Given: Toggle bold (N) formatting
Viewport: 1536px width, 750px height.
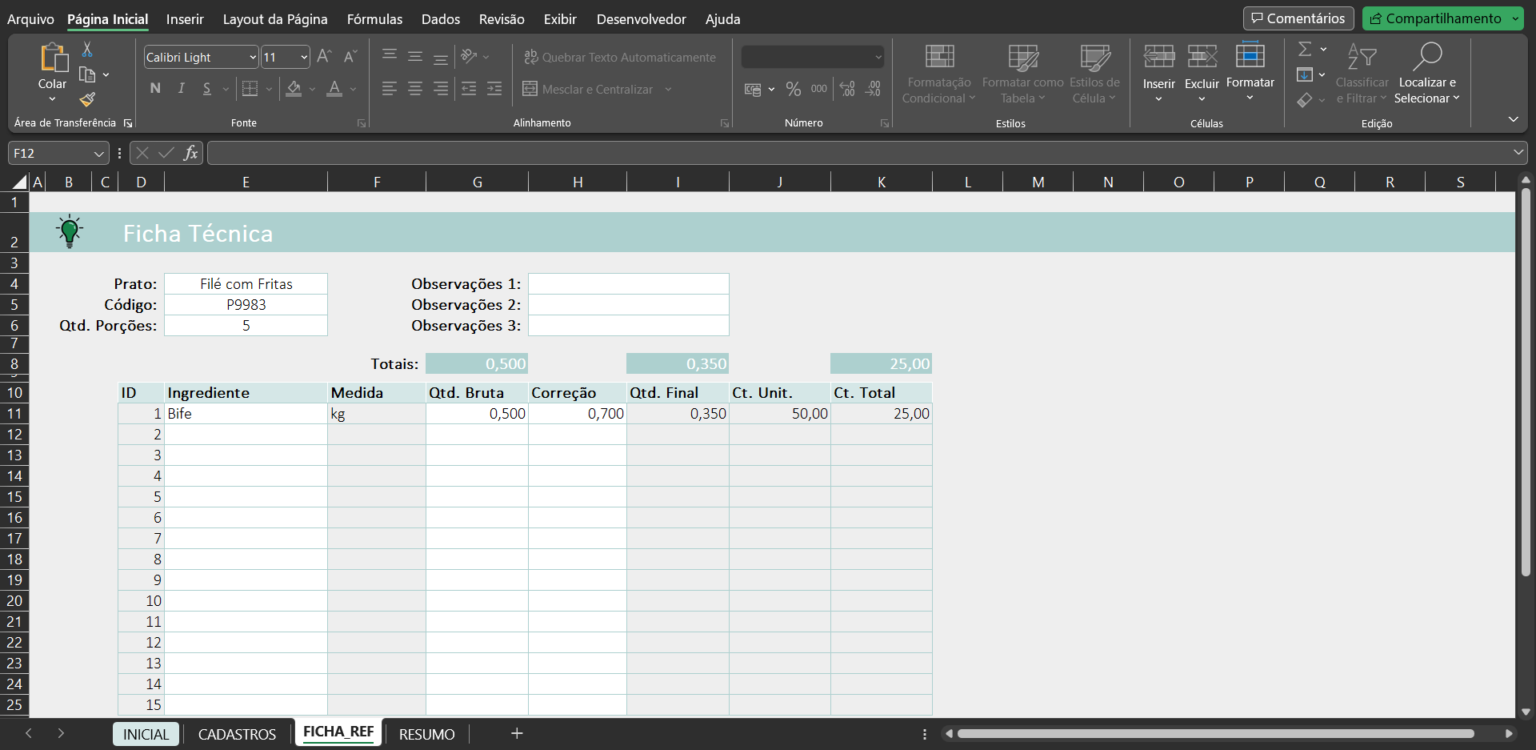Looking at the screenshot, I should 155,89.
